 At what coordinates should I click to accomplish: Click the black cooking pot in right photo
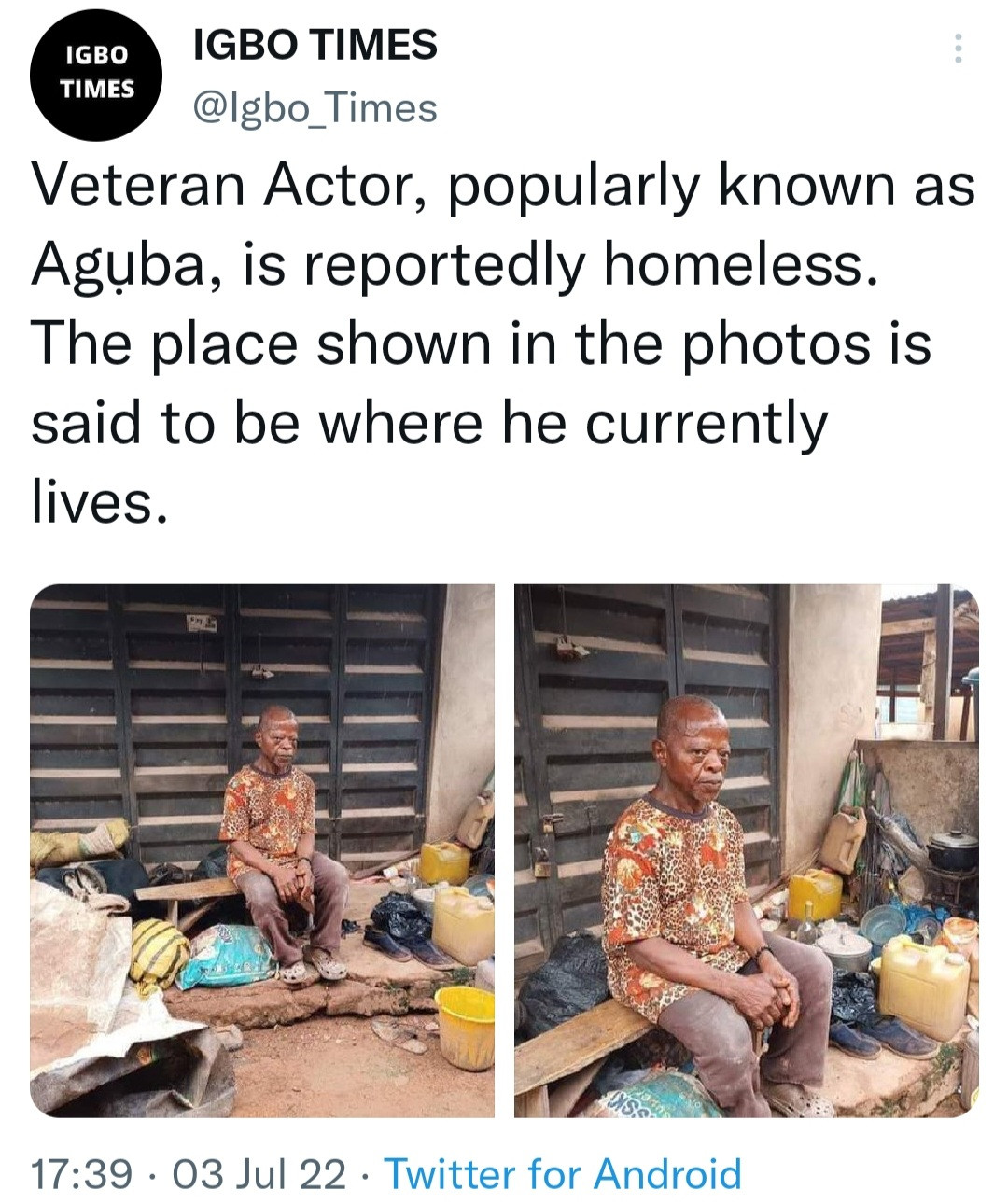952,850
